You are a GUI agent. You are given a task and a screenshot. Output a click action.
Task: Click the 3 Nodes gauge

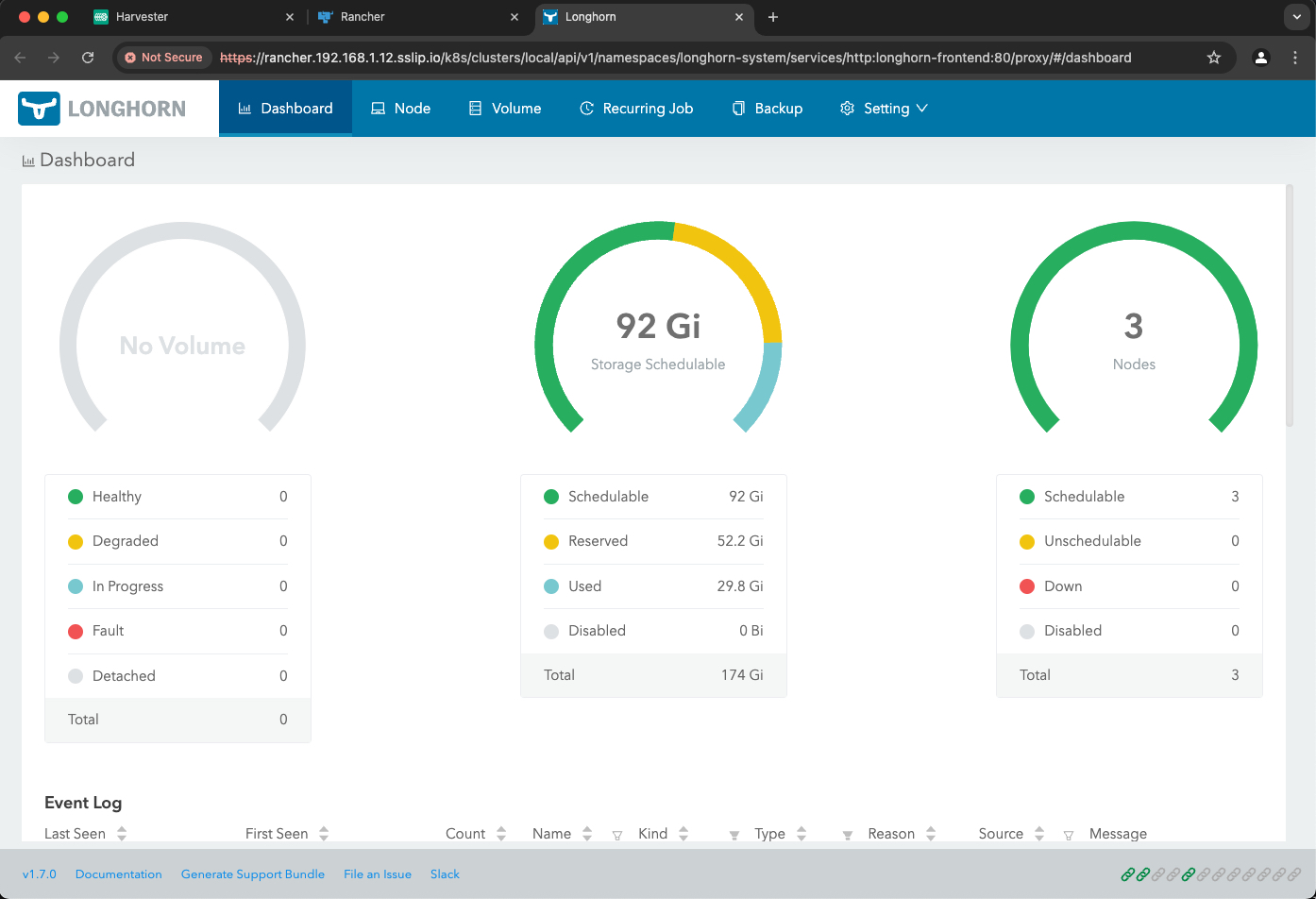[x=1134, y=328]
